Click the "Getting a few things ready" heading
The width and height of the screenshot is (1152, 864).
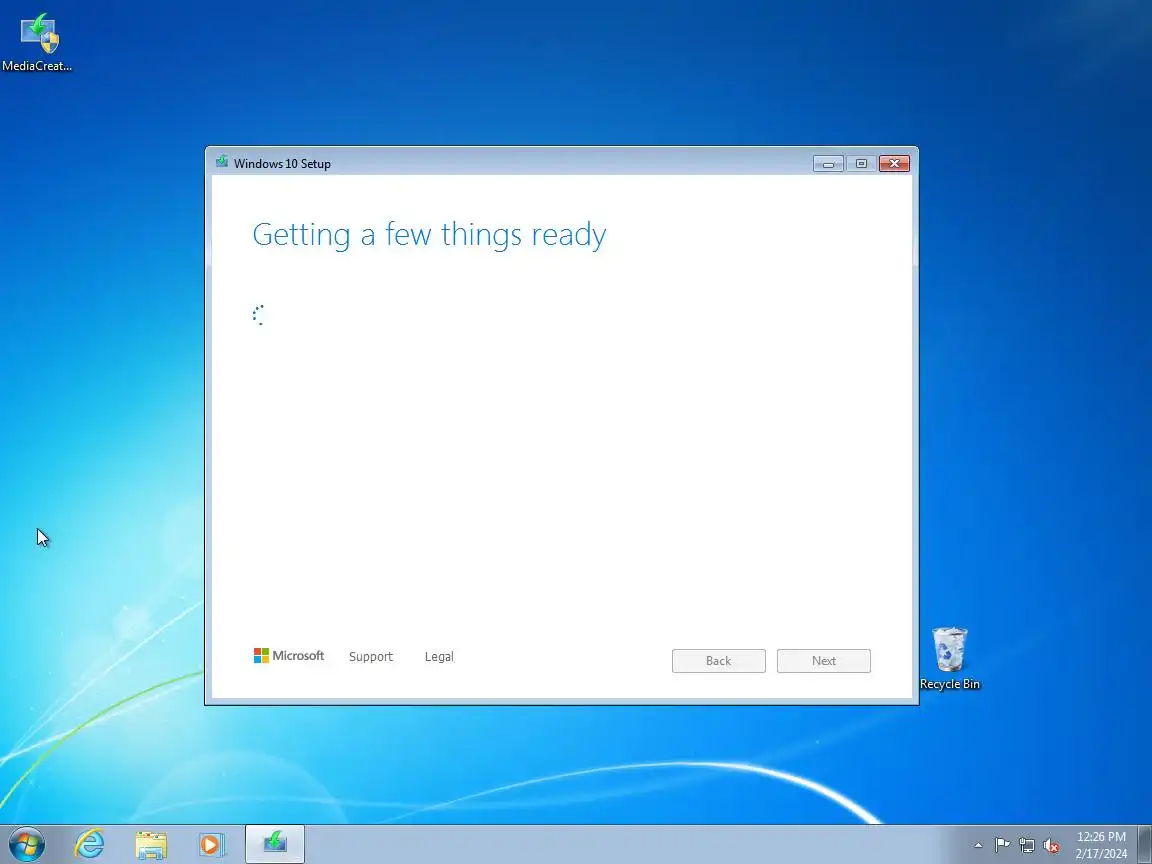click(429, 235)
